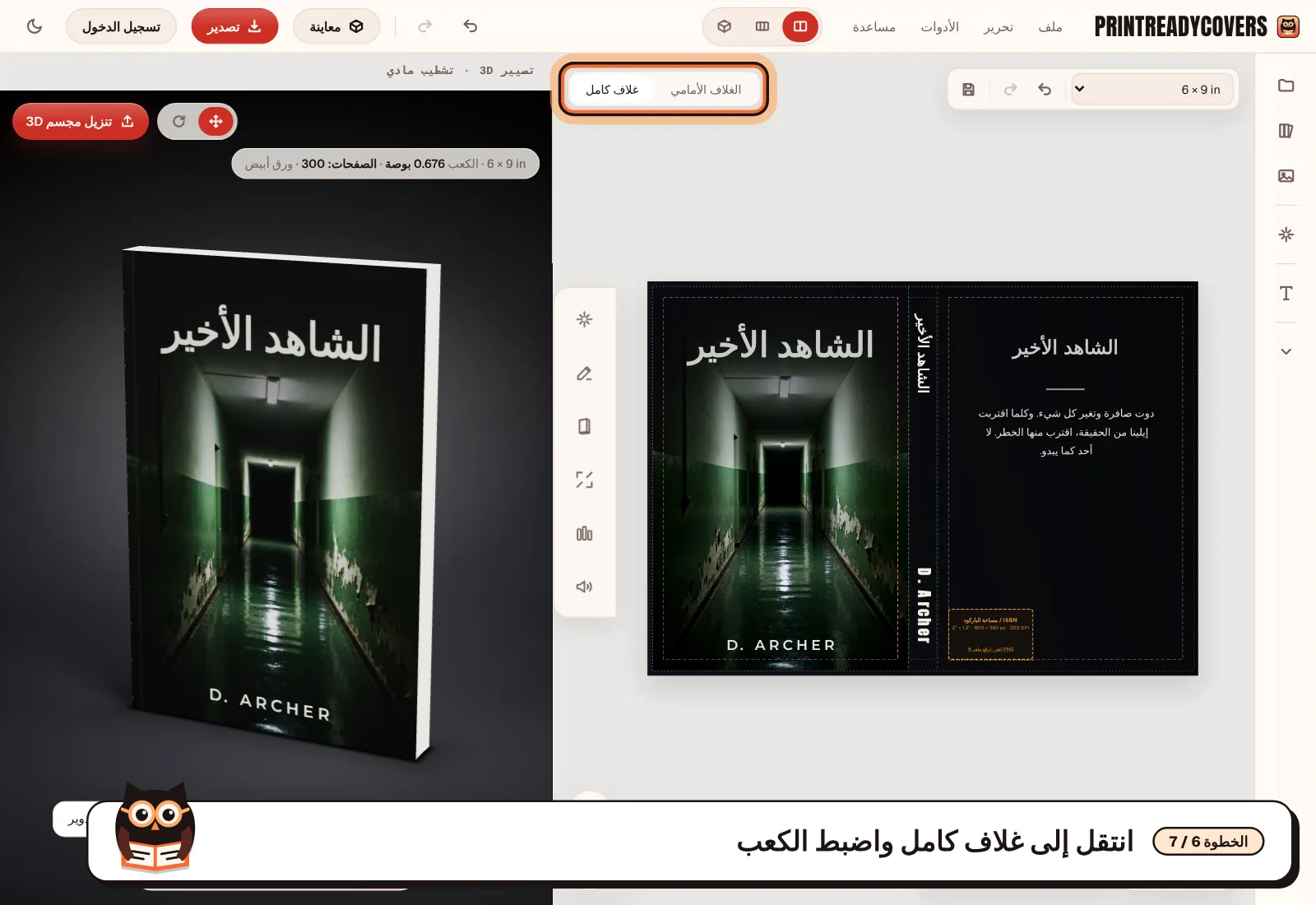Click the expand fullscreen arrows icon

point(585,480)
